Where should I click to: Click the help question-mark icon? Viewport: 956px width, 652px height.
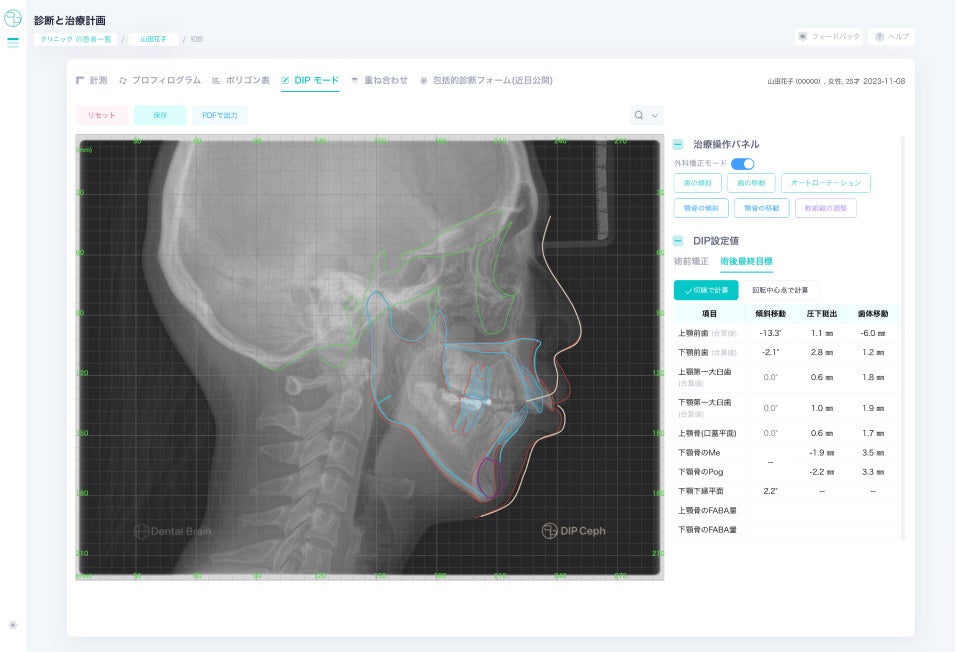(x=879, y=37)
